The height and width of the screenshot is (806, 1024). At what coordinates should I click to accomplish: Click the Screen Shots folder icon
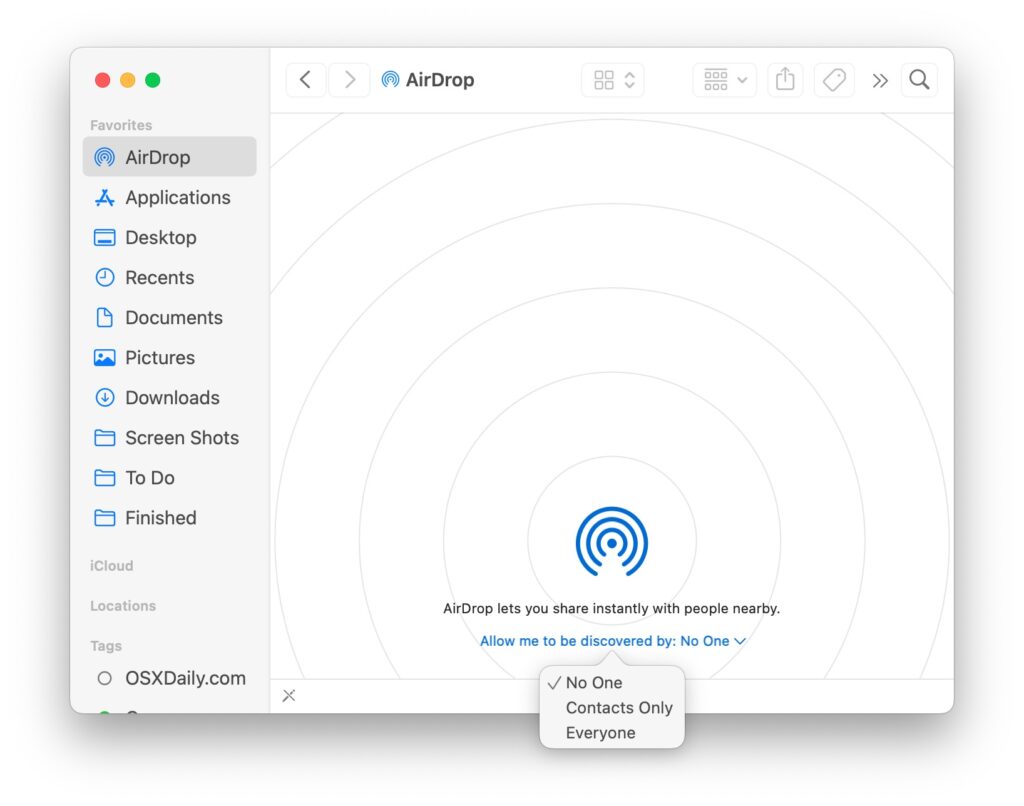tap(104, 438)
